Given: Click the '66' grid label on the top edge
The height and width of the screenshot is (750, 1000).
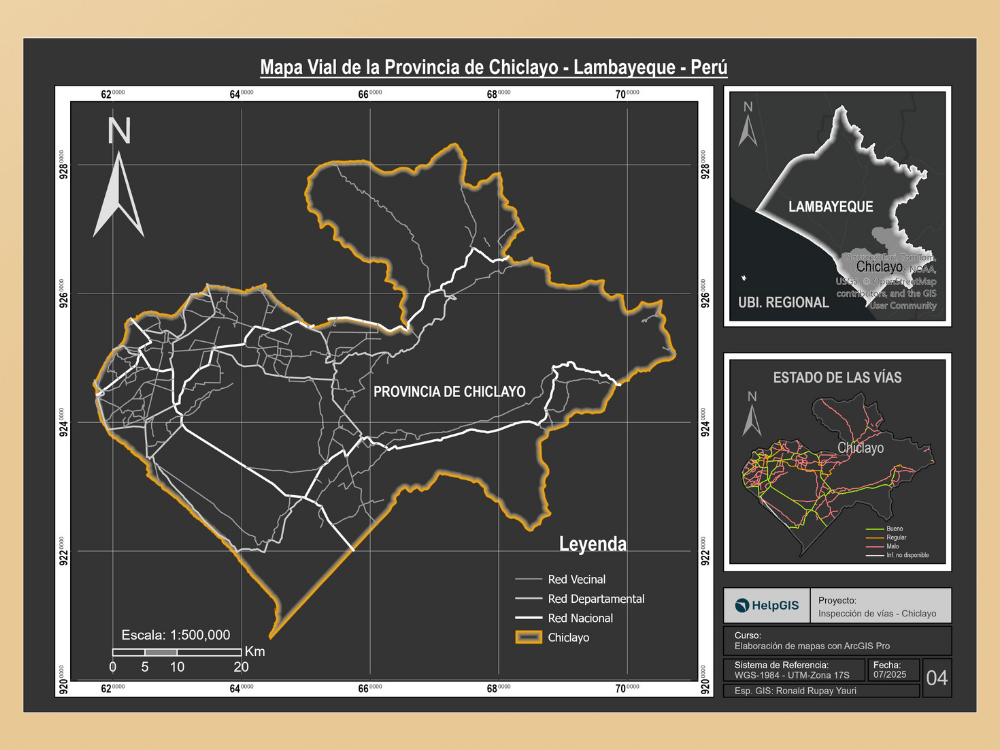Looking at the screenshot, I should pyautogui.click(x=370, y=94).
